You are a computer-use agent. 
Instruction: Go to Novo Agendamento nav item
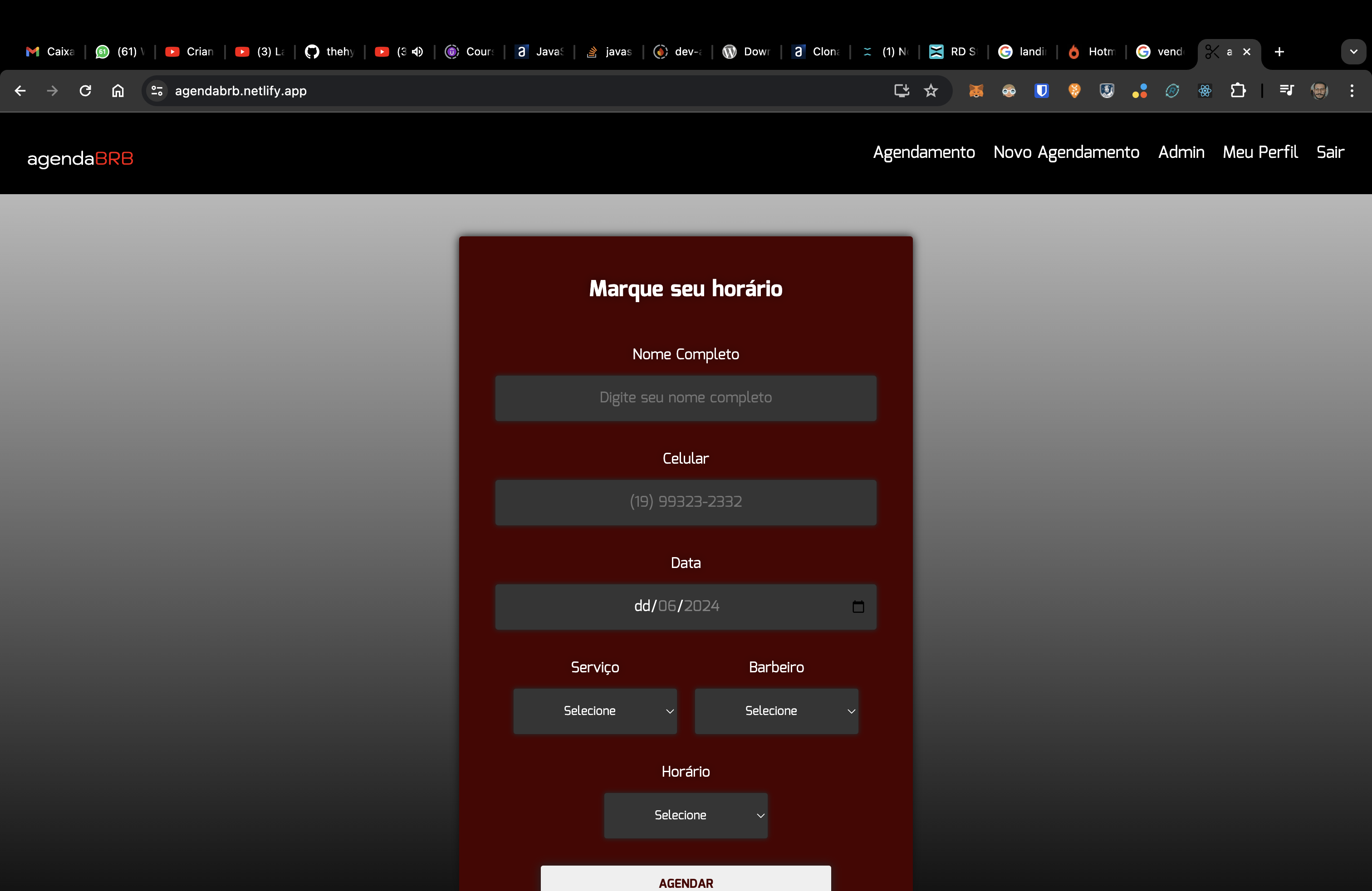coord(1066,152)
